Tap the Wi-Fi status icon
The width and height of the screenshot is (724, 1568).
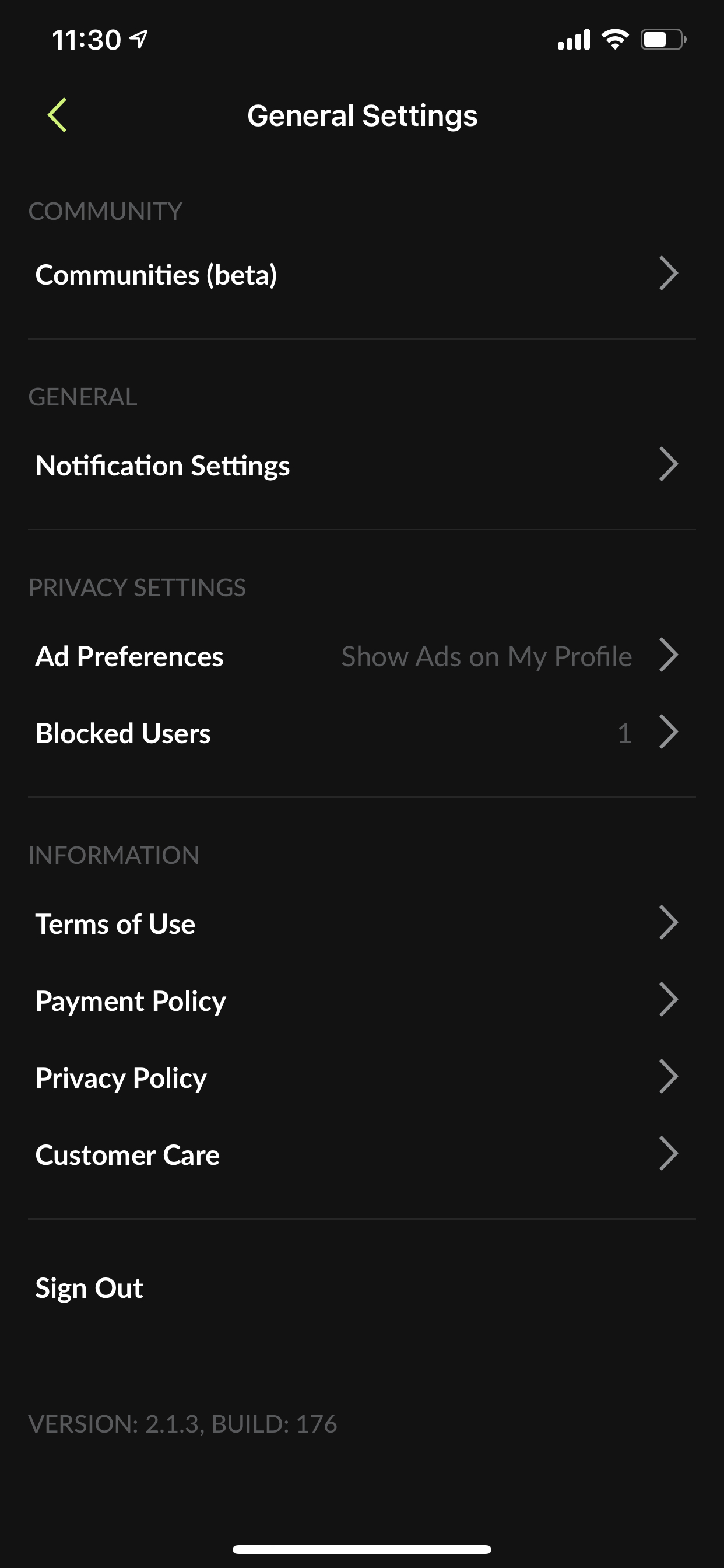pyautogui.click(x=614, y=40)
